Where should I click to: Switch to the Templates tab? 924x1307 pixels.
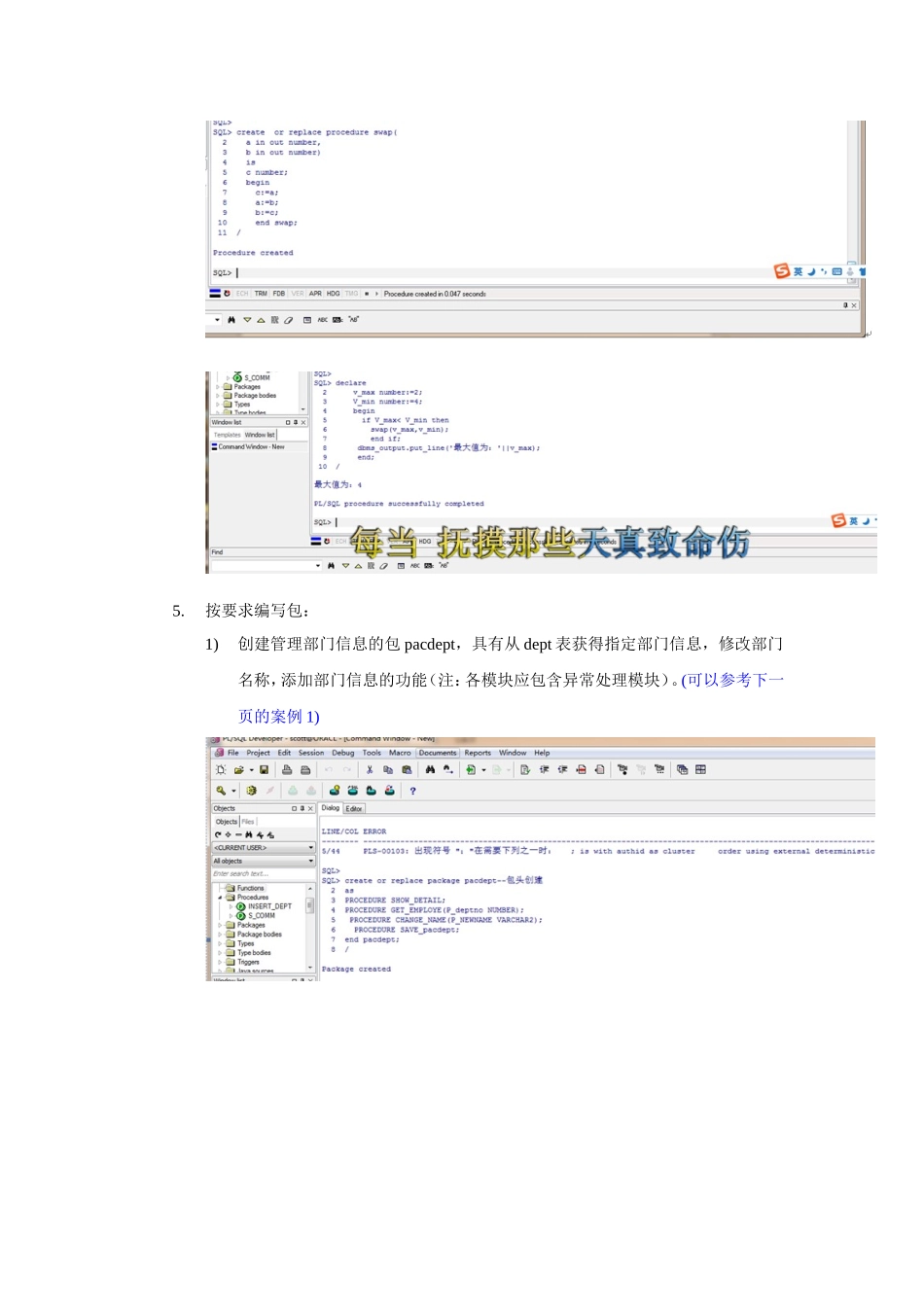pyautogui.click(x=228, y=435)
